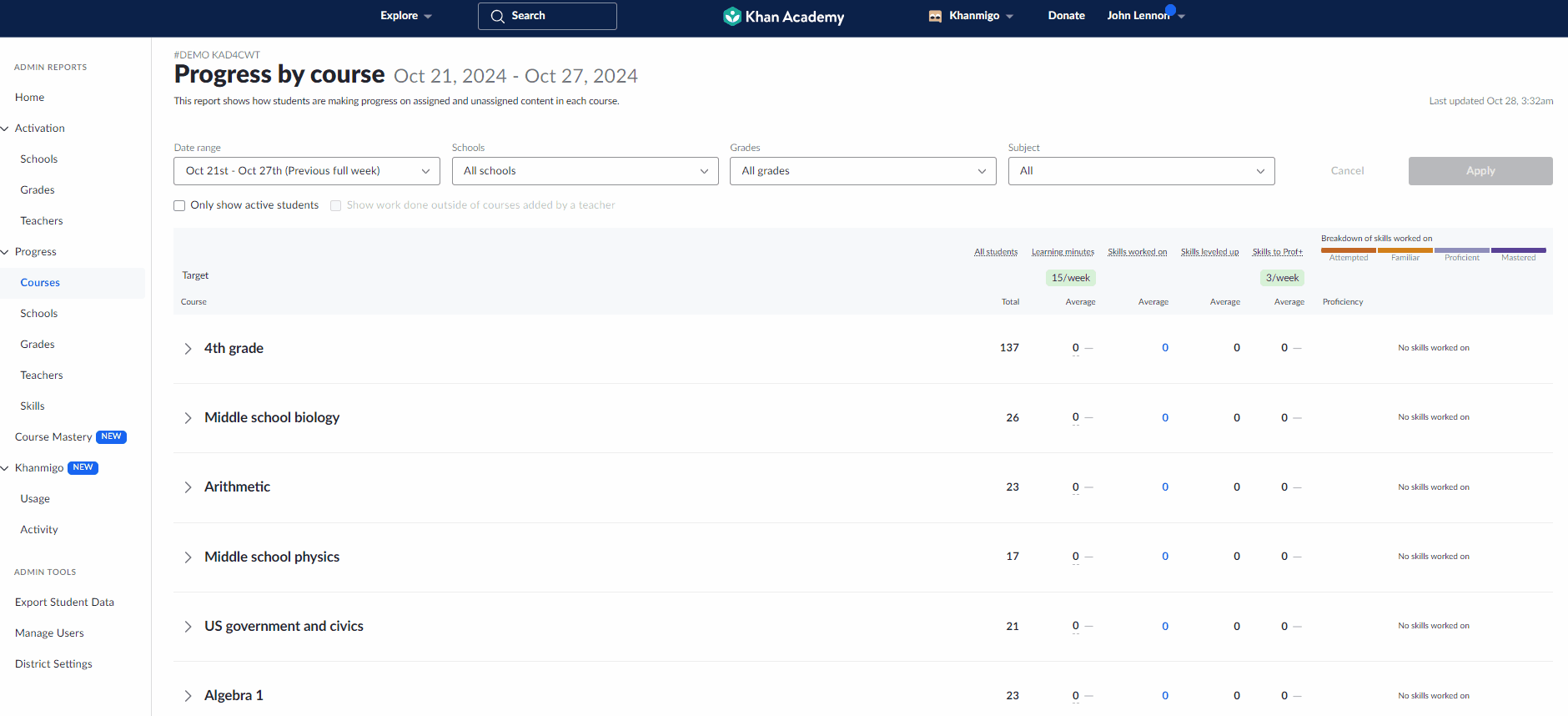This screenshot has width=1568, height=716.
Task: Click the Khan Academy logo
Action: pyautogui.click(x=783, y=16)
